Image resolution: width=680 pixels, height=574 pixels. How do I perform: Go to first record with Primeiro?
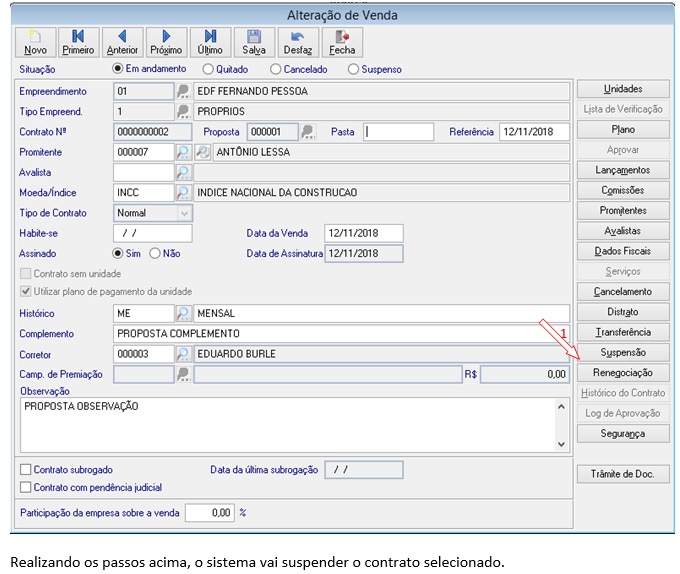78,42
